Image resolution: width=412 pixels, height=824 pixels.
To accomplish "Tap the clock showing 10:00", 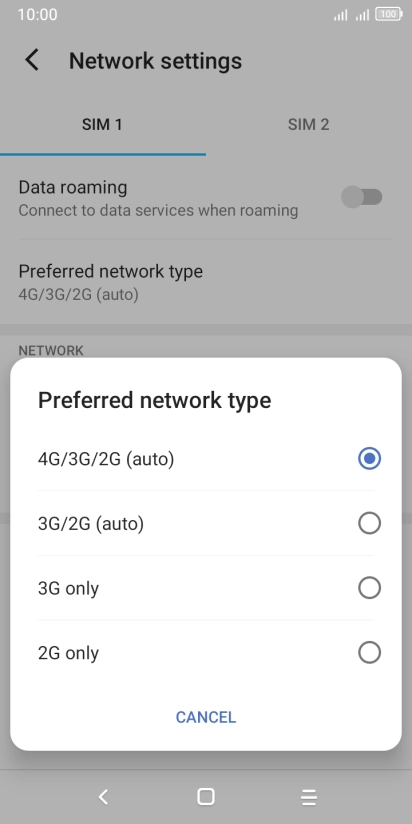I will (x=37, y=15).
